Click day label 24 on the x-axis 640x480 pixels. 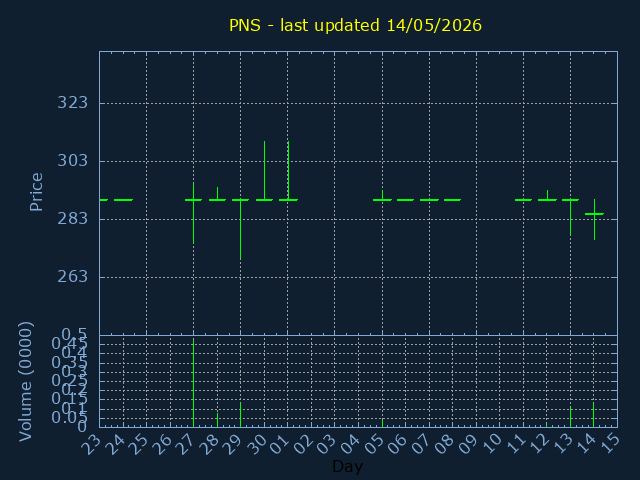point(115,444)
